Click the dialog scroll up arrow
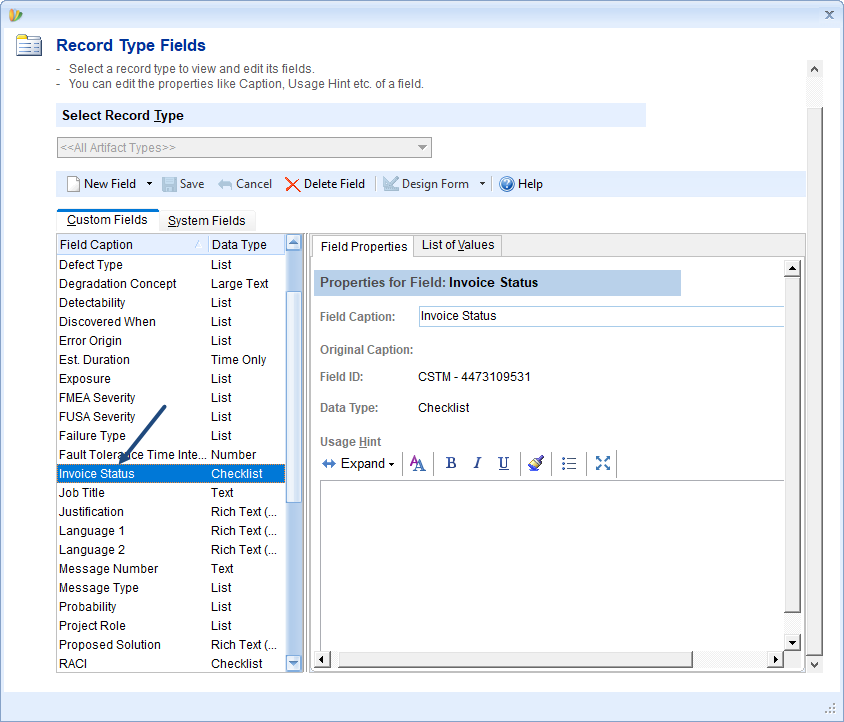The height and width of the screenshot is (722, 844). pyautogui.click(x=814, y=69)
